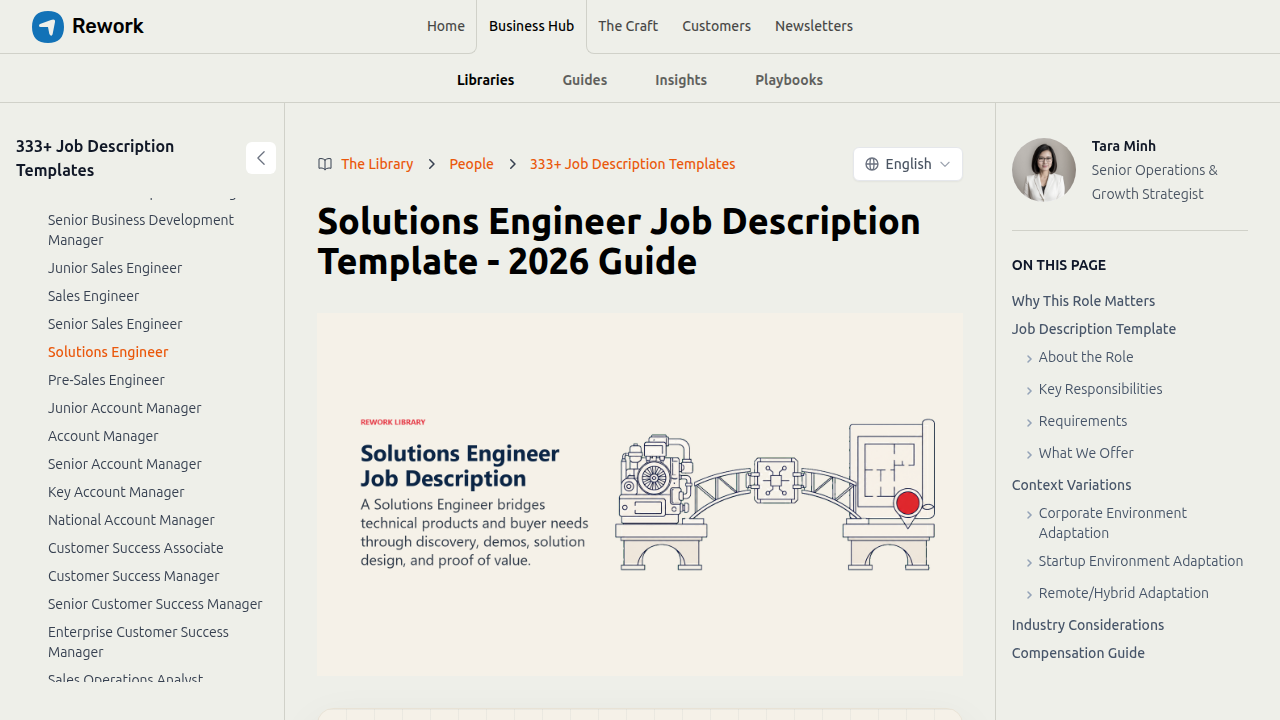Jump to Corporate Environment Adaptation subsection
Screen dimensions: 1280x720
tap(1113, 523)
